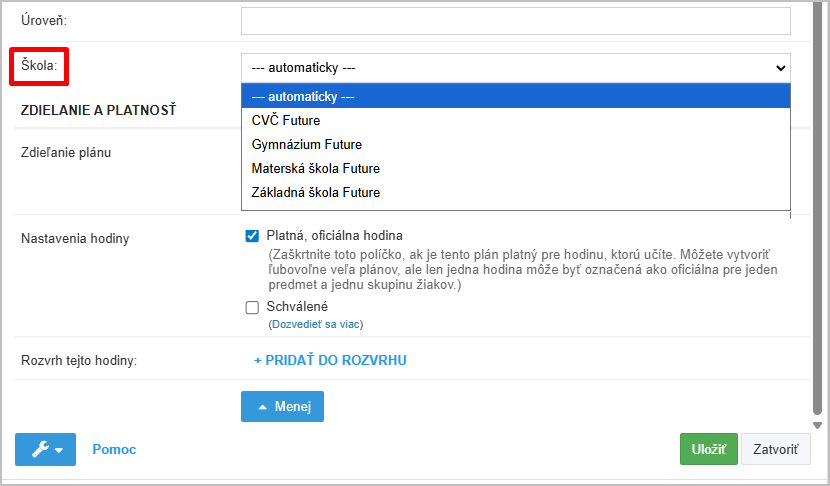The width and height of the screenshot is (830, 486).
Task: Click the scrollbar down arrow
Action: (x=817, y=425)
